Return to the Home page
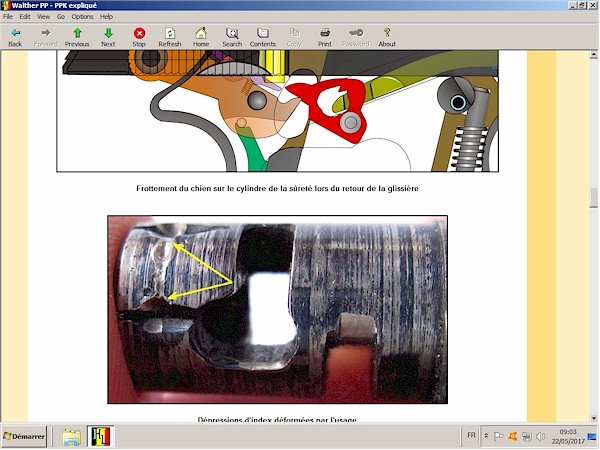600x450 pixels. [x=201, y=38]
